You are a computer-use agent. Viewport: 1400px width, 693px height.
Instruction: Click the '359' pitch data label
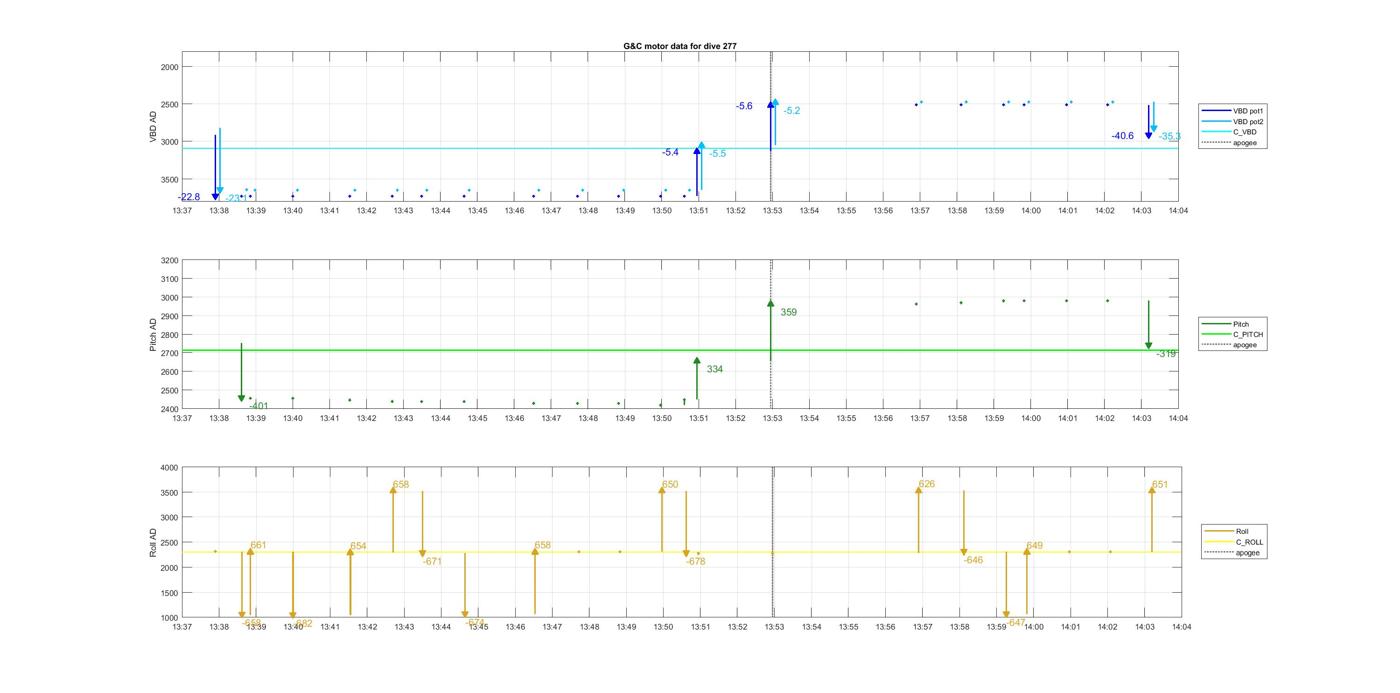[x=789, y=313]
